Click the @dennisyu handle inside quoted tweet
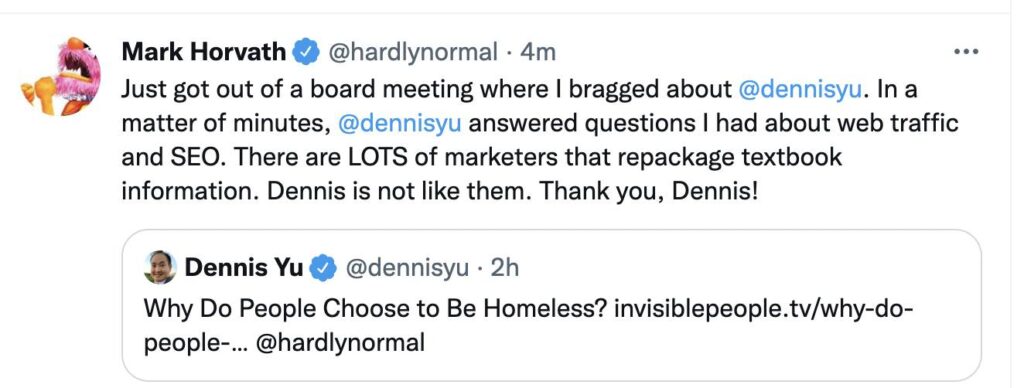The width and height of the screenshot is (1024, 388). coord(406,268)
